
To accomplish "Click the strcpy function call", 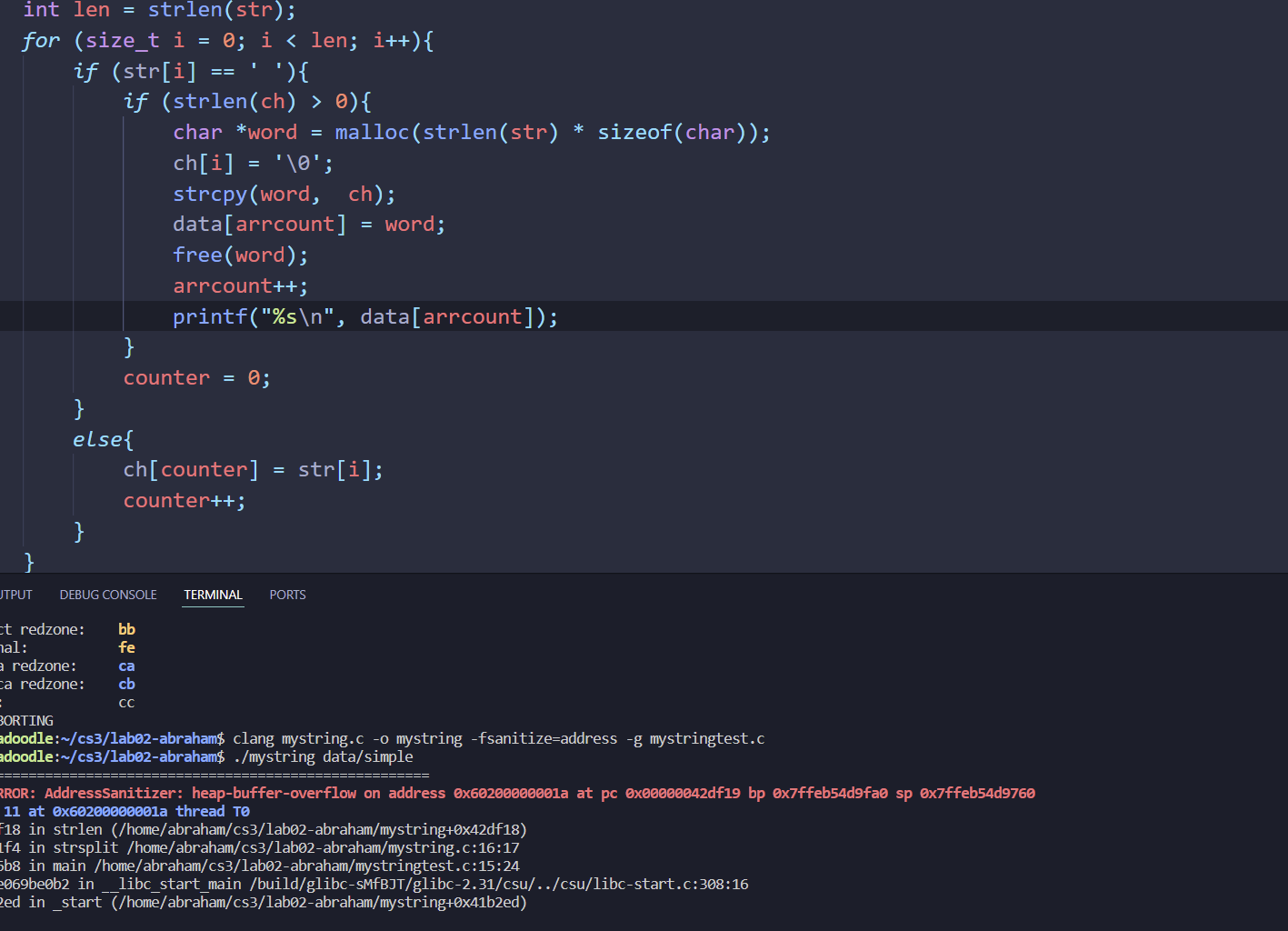I will (210, 195).
